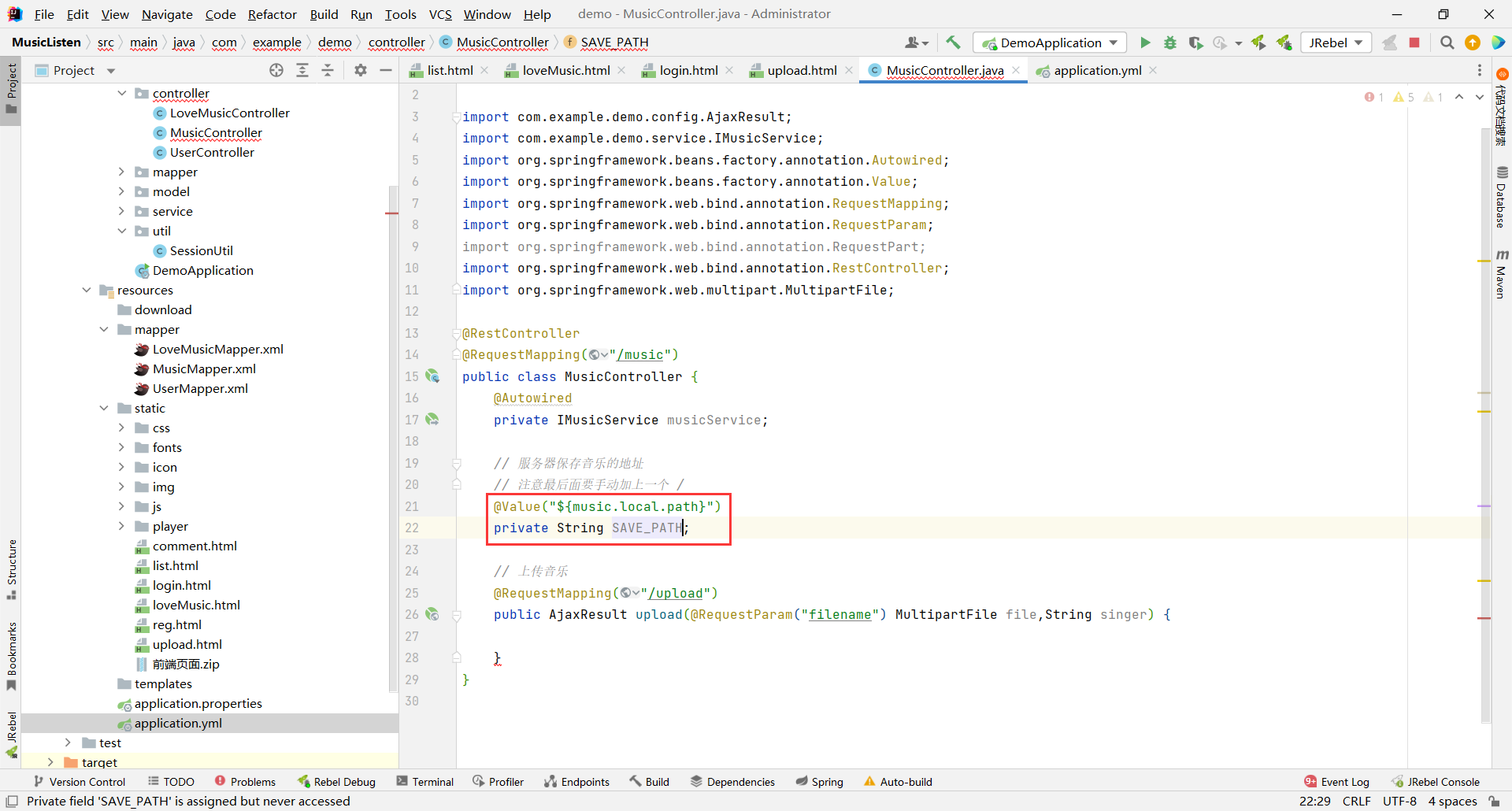Toggle the Database tool window

(x=1501, y=197)
